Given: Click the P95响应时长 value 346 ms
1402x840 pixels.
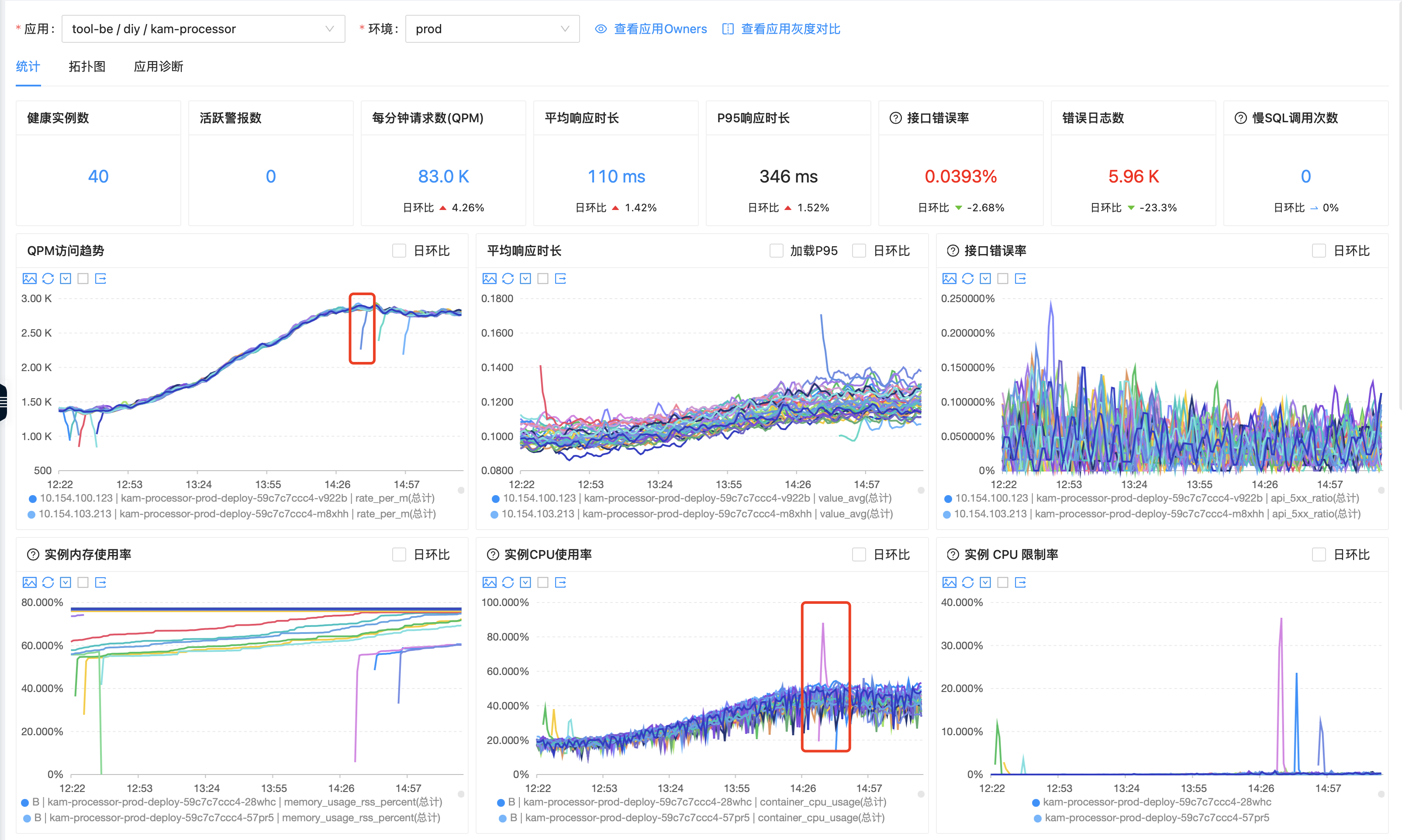Looking at the screenshot, I should point(788,177).
